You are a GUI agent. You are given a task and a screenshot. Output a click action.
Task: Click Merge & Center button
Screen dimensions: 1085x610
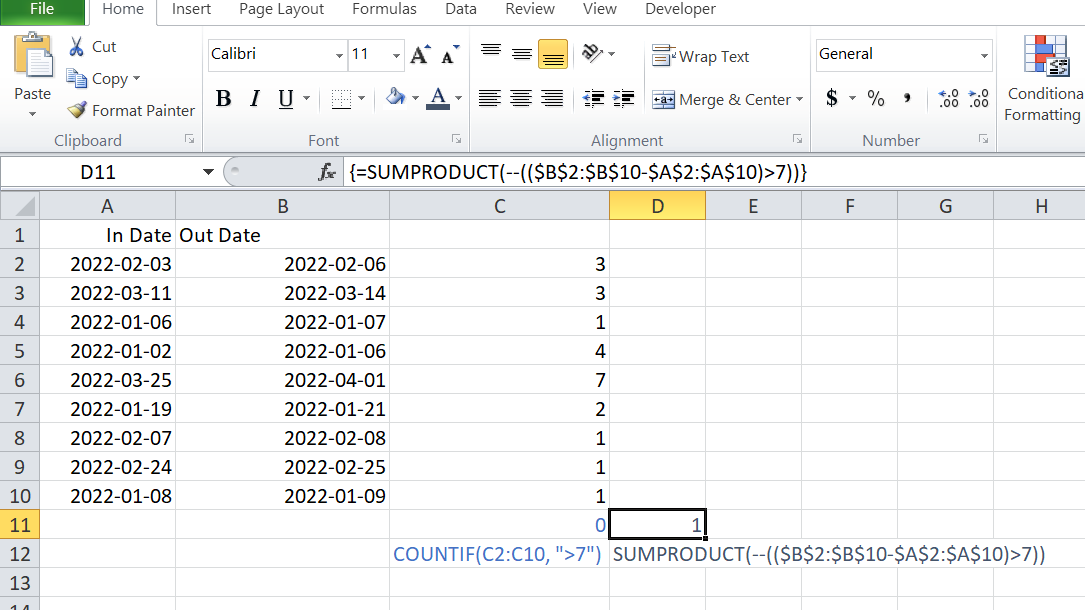tap(721, 100)
